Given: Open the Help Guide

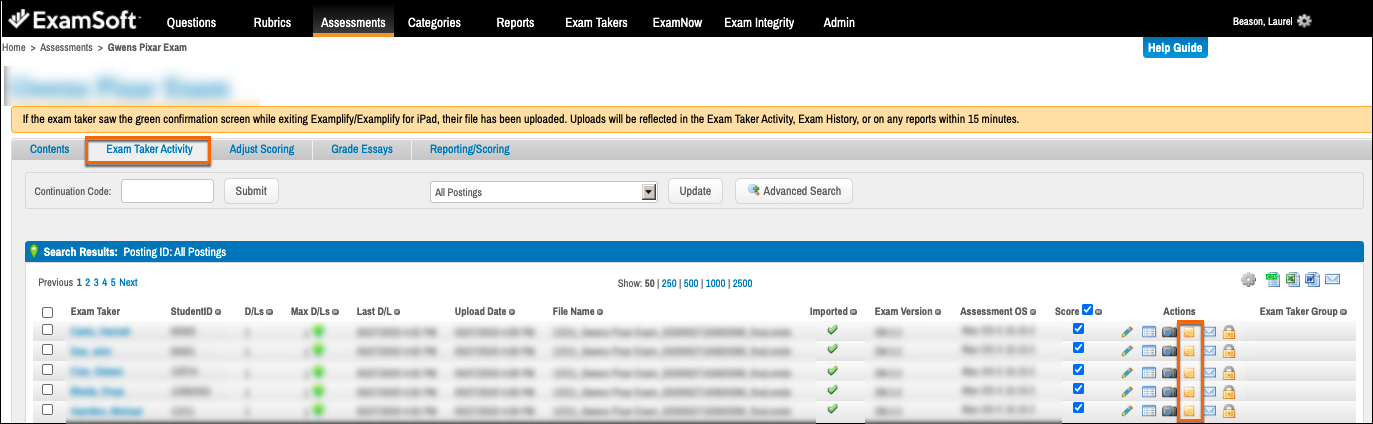Looking at the screenshot, I should coord(1175,48).
